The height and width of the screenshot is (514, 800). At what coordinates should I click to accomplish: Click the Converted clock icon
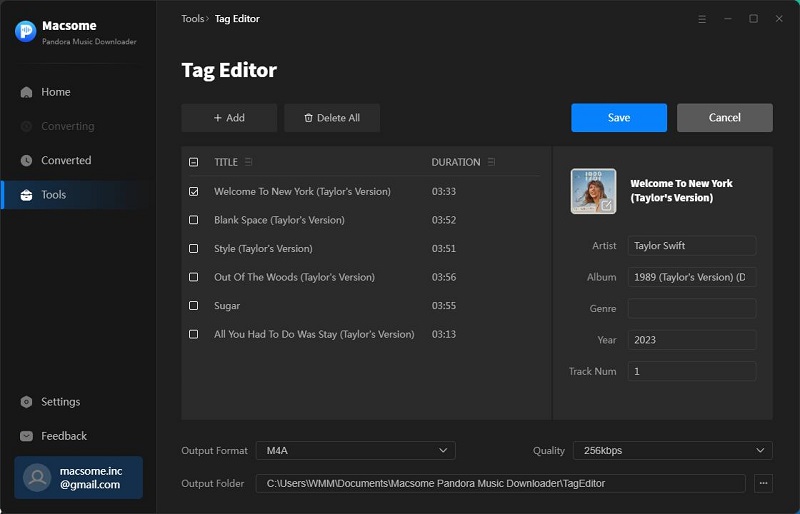click(27, 160)
